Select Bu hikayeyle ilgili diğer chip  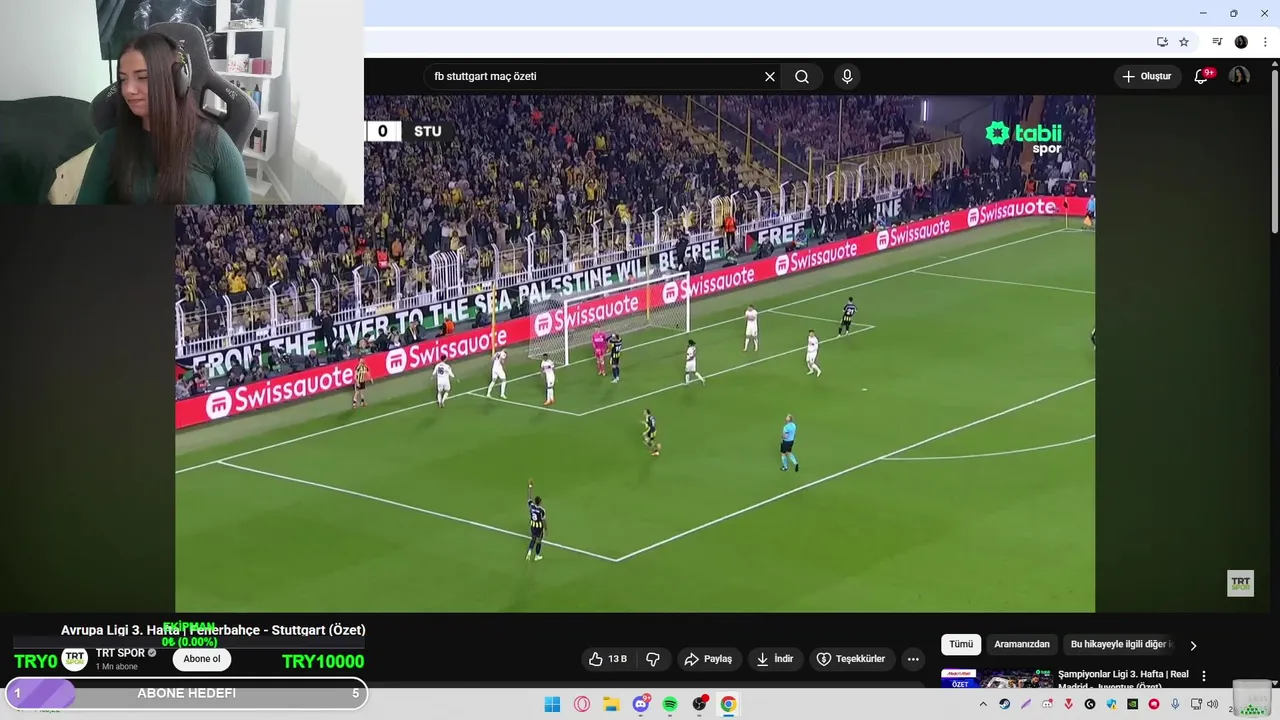[x=1120, y=645]
